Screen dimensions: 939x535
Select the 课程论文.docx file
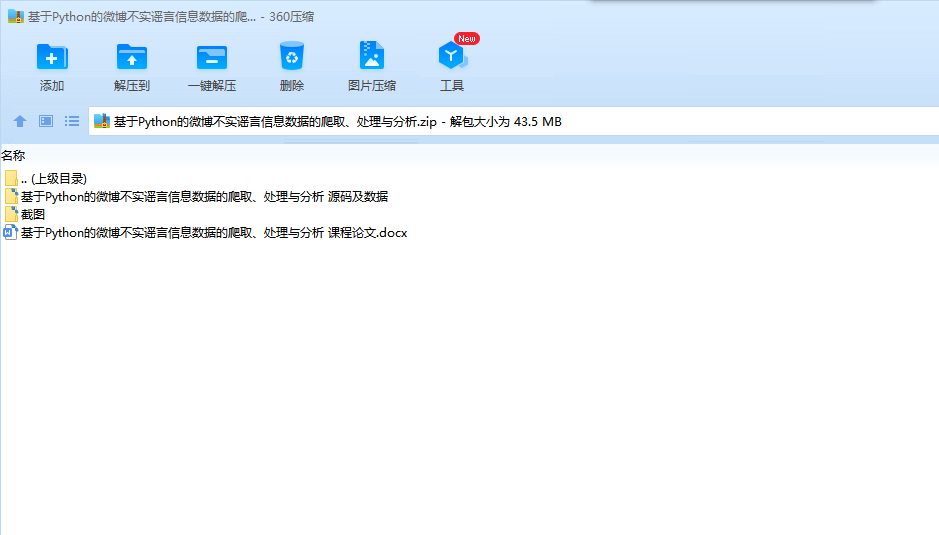tap(205, 232)
